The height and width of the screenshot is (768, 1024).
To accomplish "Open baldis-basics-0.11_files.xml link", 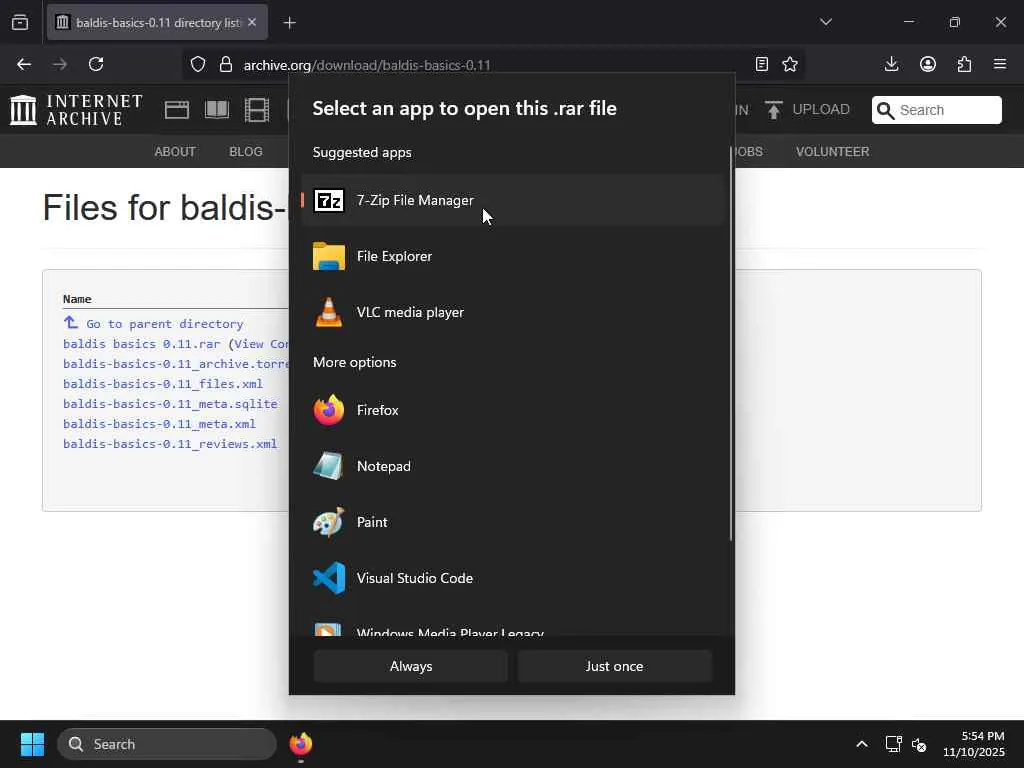I will (x=163, y=384).
